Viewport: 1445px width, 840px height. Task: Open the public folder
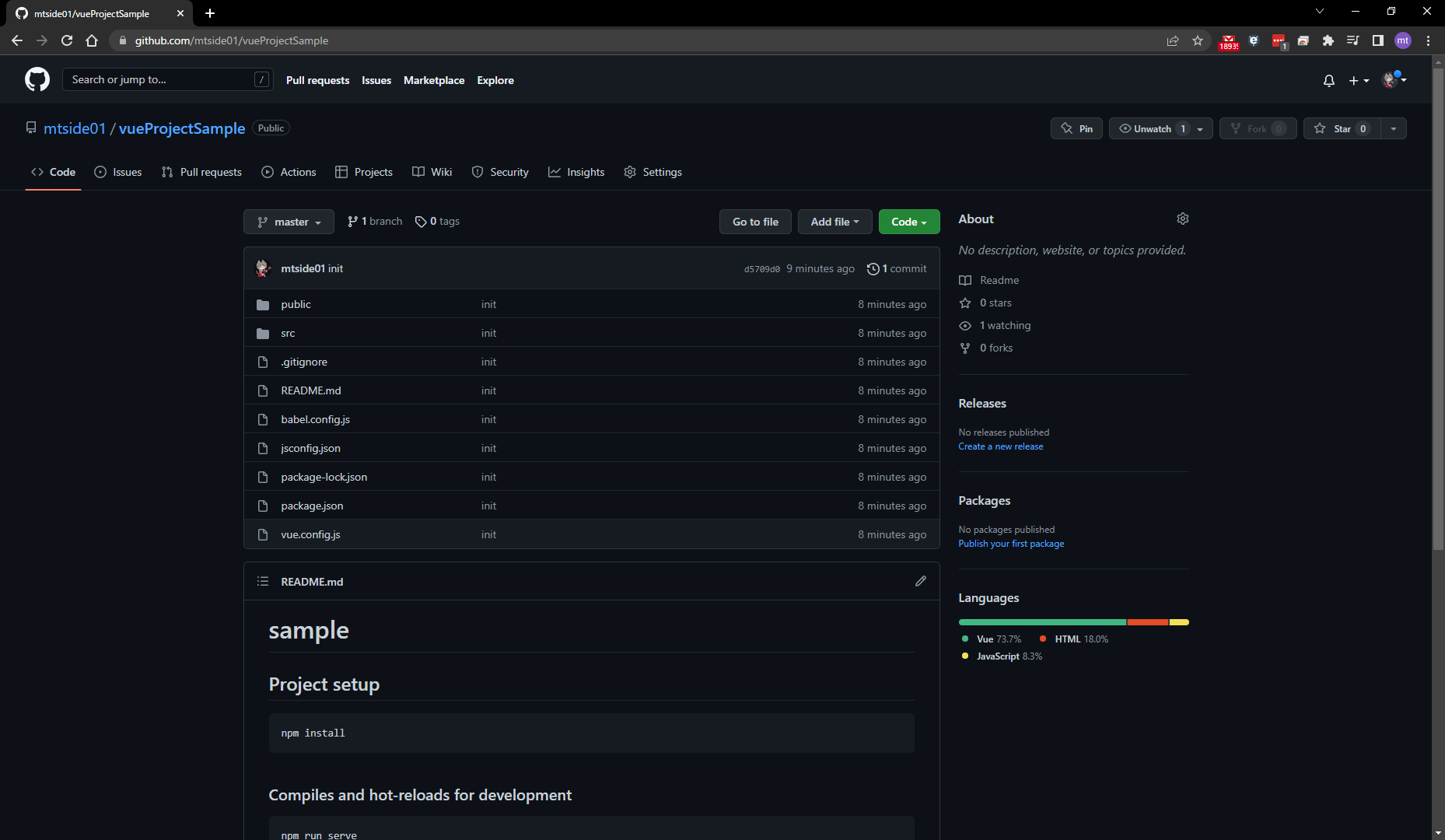click(296, 304)
